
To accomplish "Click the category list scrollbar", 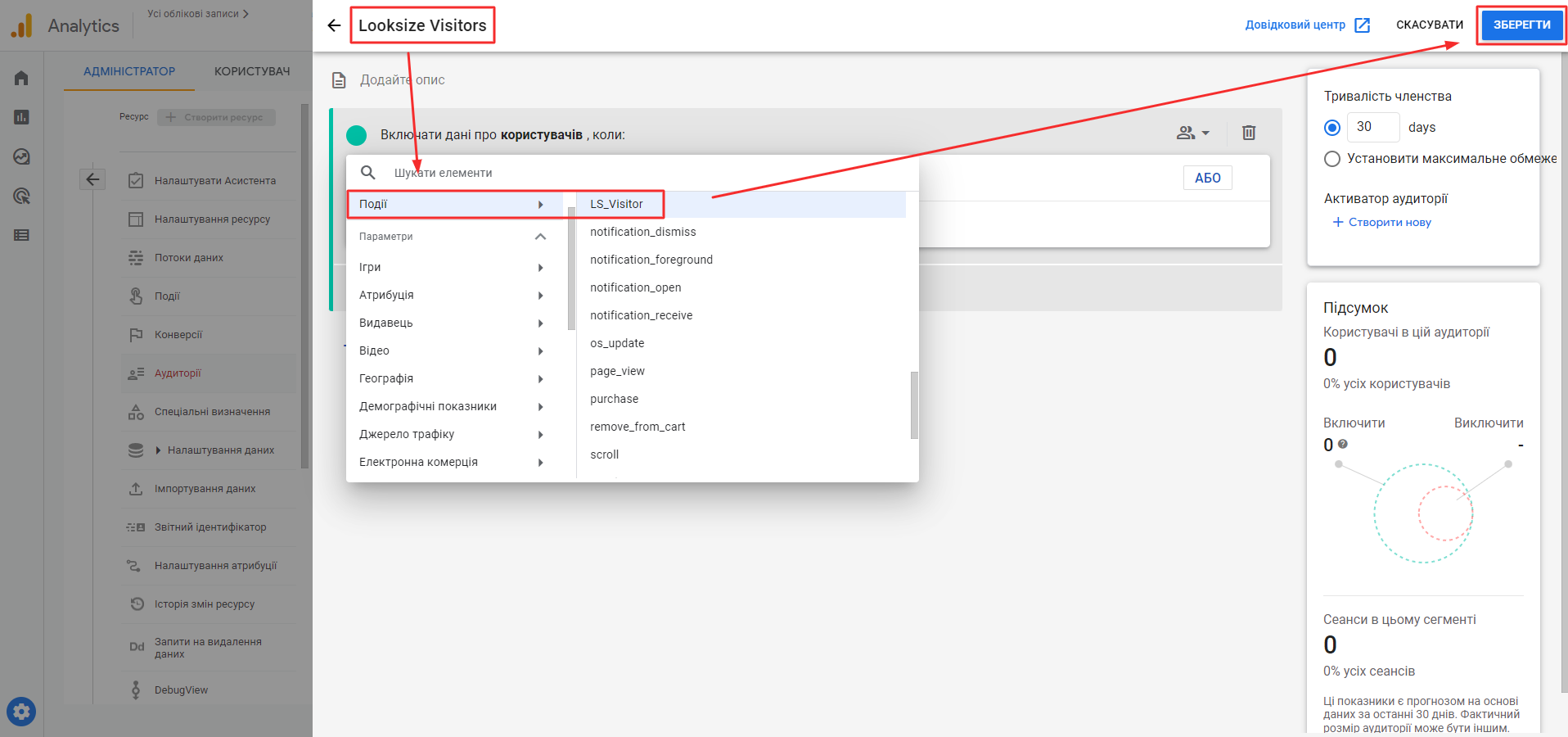I will click(571, 268).
